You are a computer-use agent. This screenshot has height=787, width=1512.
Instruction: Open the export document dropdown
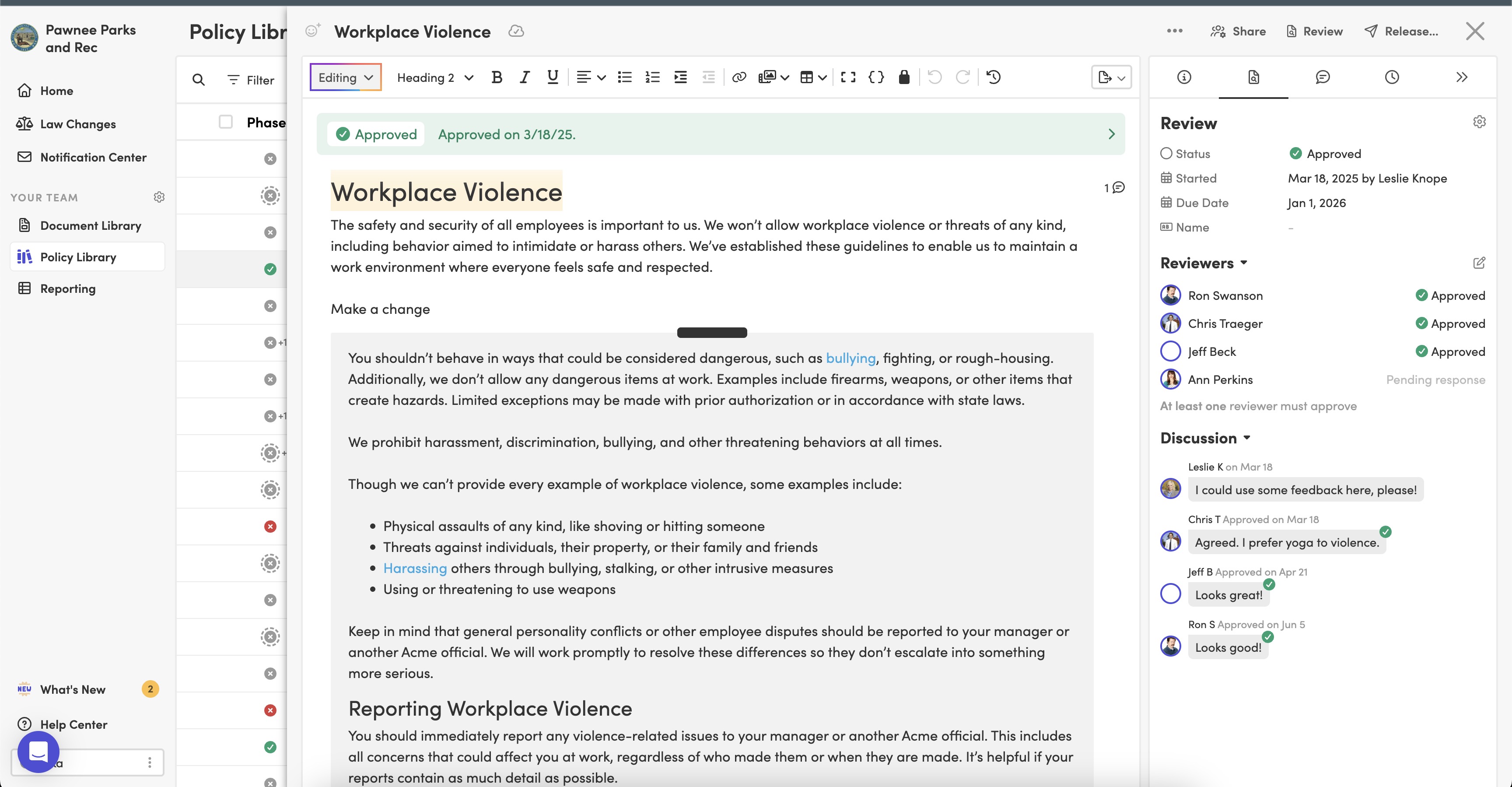[1111, 77]
